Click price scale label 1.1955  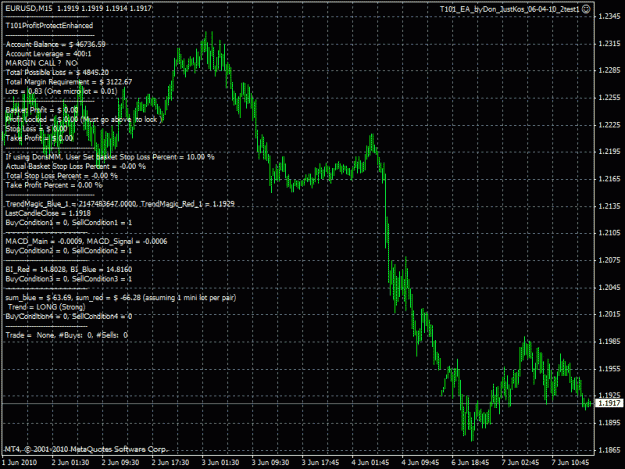tap(610, 369)
